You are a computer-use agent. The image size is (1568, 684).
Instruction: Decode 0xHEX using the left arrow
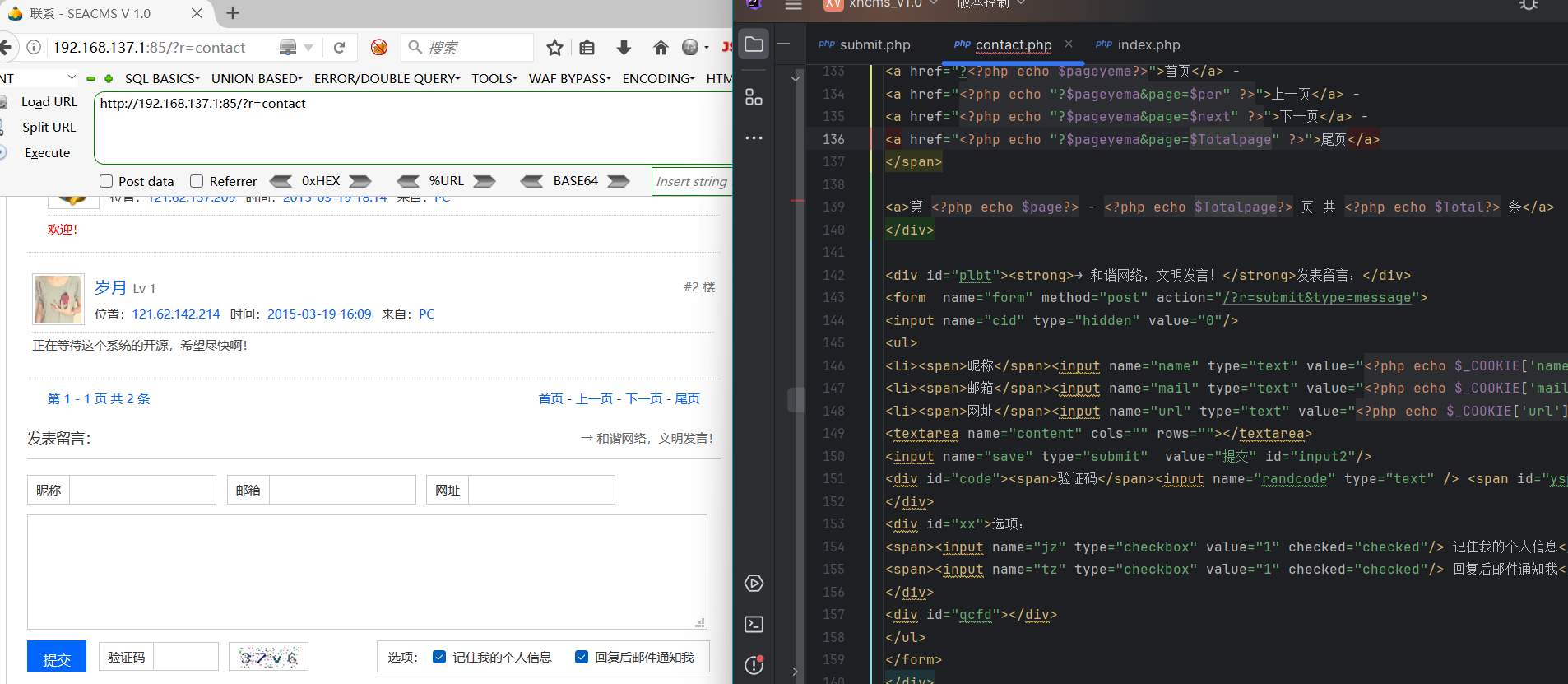point(281,181)
